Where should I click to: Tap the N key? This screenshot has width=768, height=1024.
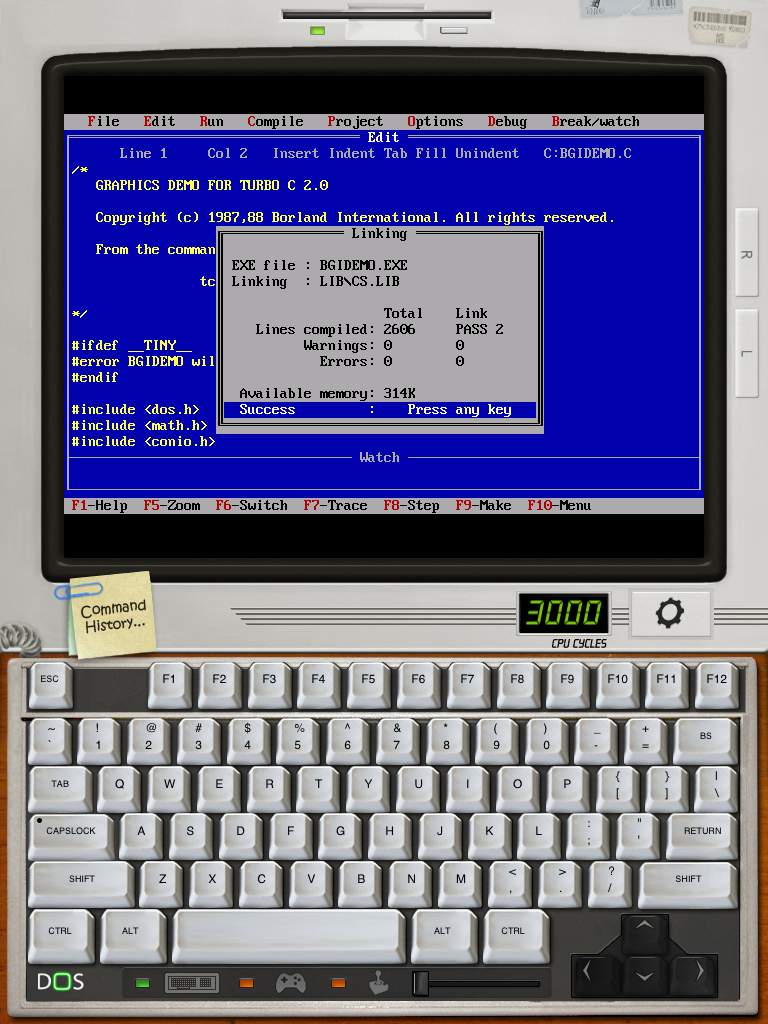coord(411,883)
